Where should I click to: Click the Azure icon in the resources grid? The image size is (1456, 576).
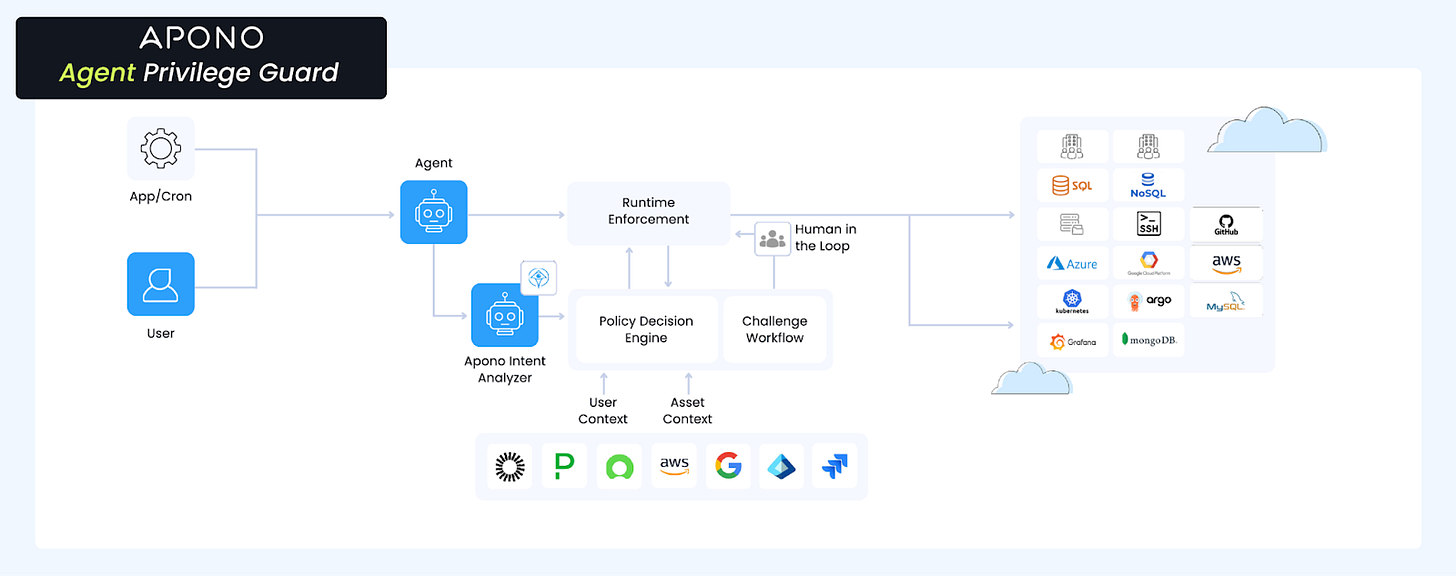pos(1072,262)
